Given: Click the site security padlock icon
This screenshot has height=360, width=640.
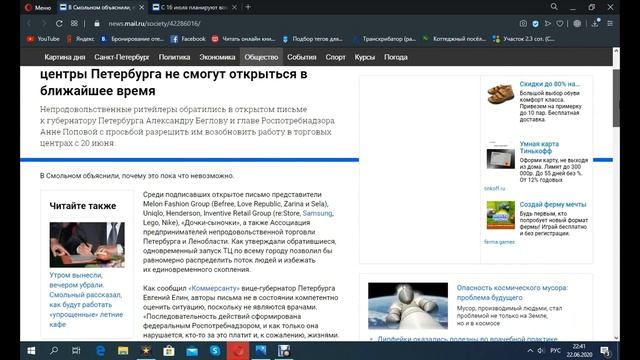Looking at the screenshot, I should click(97, 23).
